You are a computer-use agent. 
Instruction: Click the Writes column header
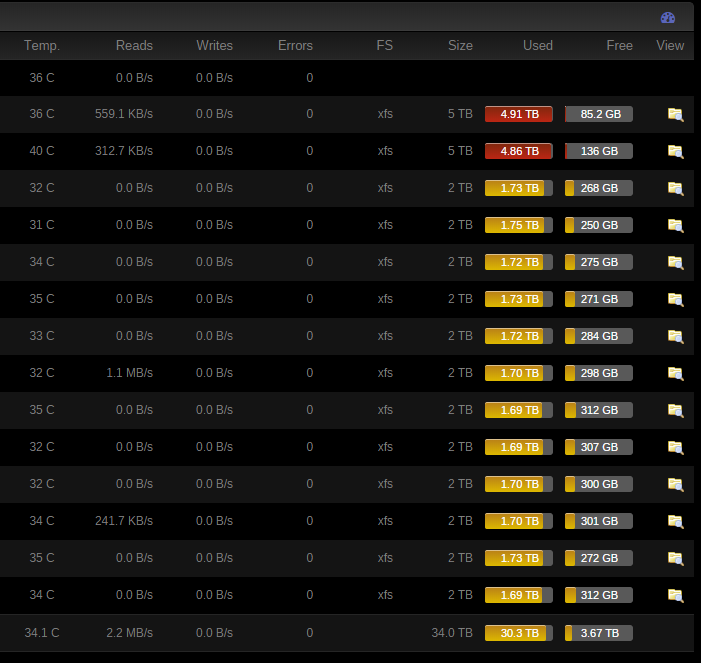pos(215,46)
